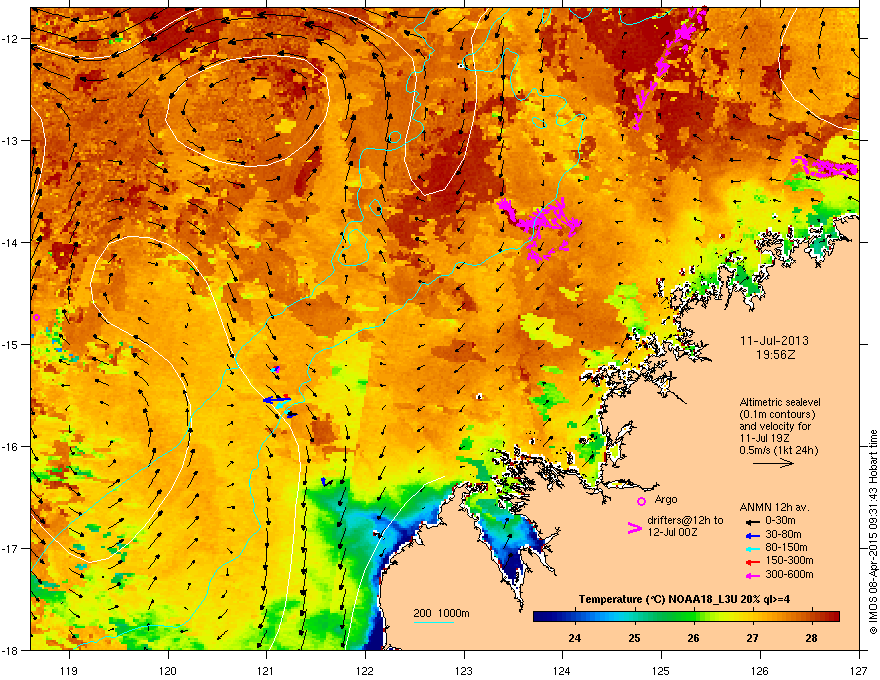
Task: Click the longitude axis label '125'
Action: click(661, 670)
